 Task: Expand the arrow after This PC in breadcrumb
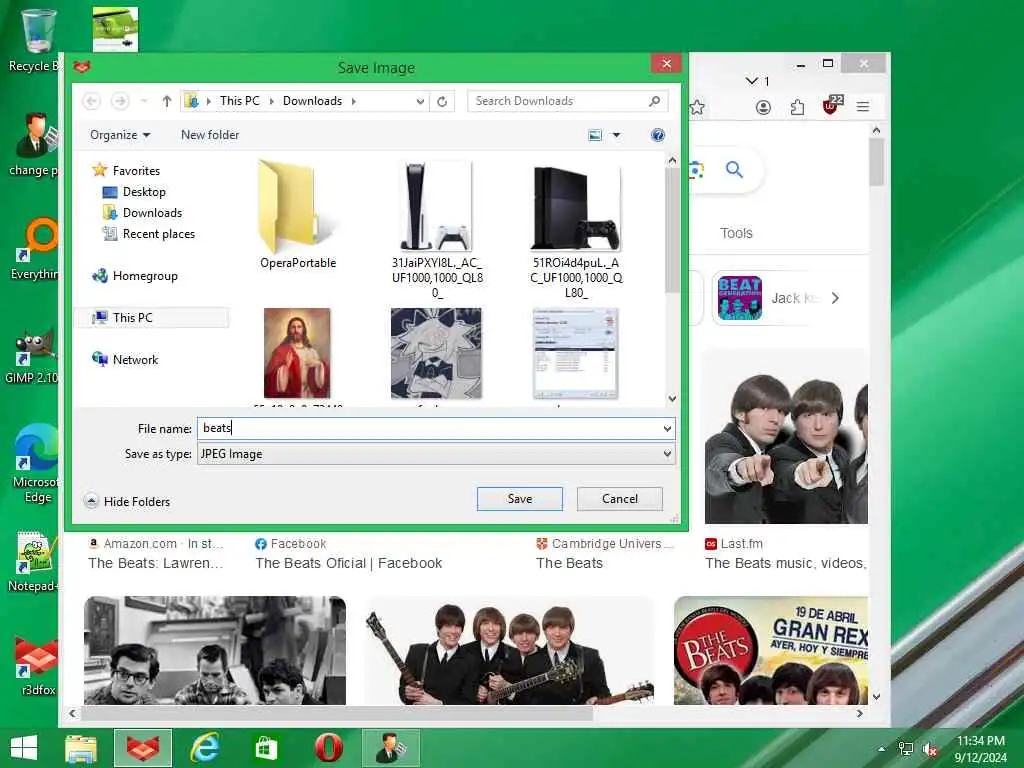tap(272, 101)
